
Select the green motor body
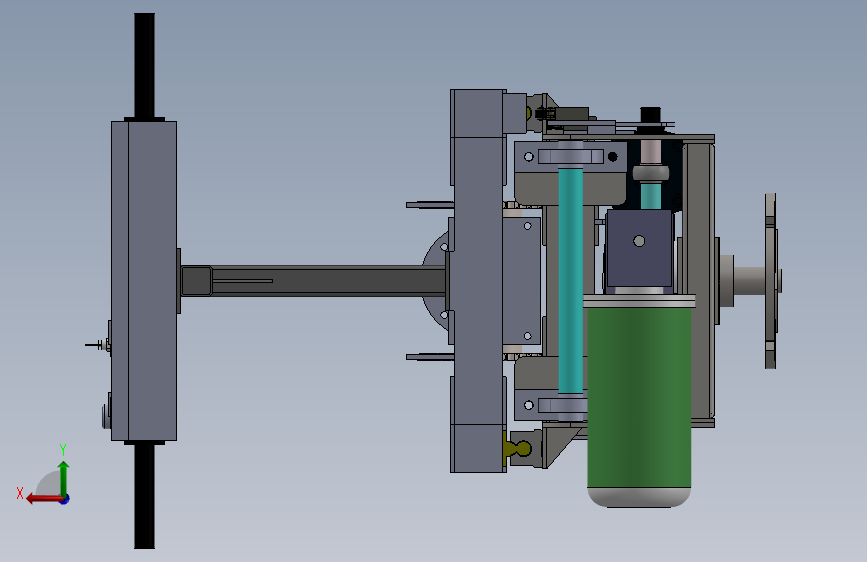pos(639,397)
